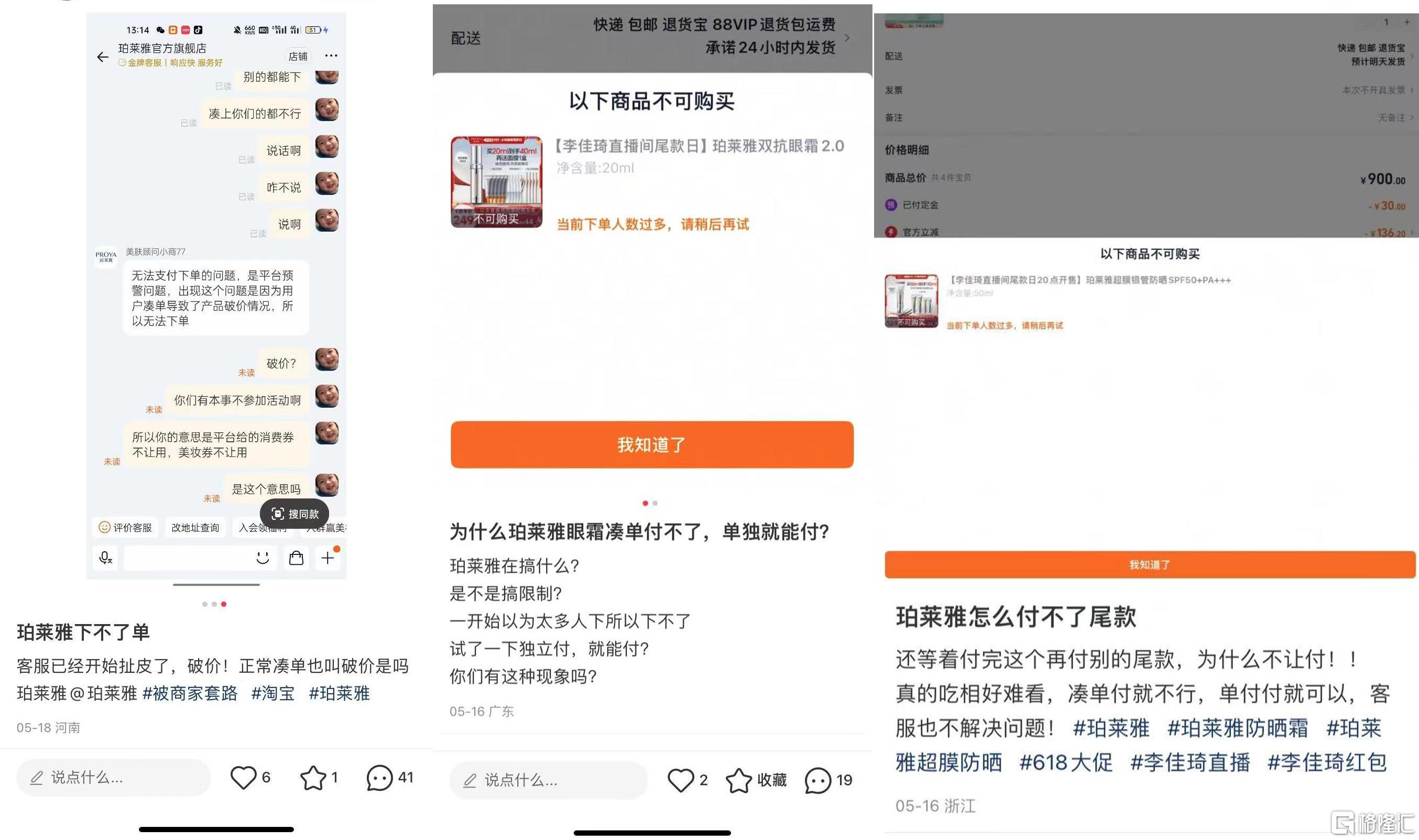Click the post title 珀莱雅下不了单
The width and height of the screenshot is (1419, 840).
tap(83, 632)
